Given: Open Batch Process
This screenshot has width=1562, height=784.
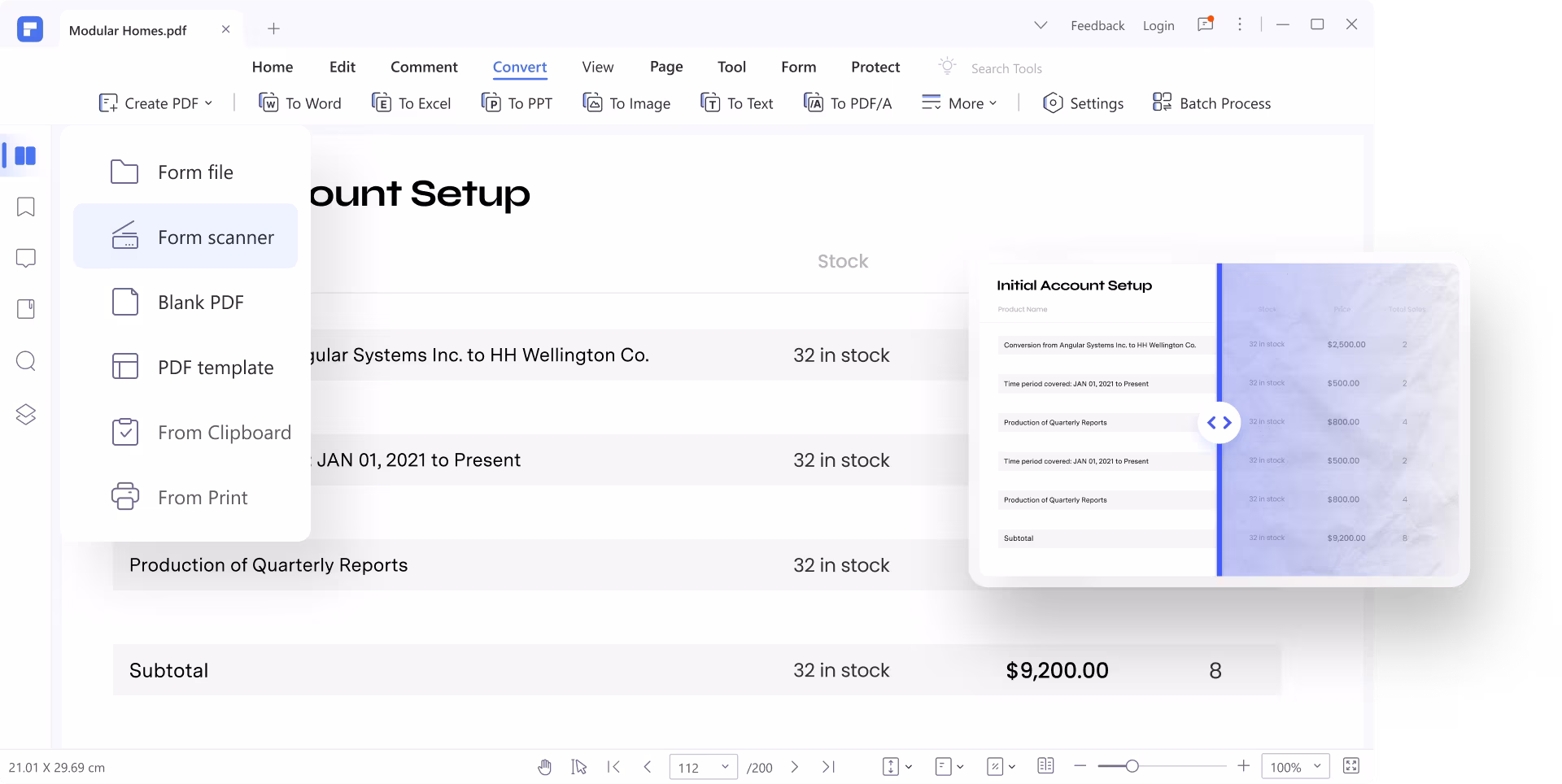Looking at the screenshot, I should tap(1211, 103).
